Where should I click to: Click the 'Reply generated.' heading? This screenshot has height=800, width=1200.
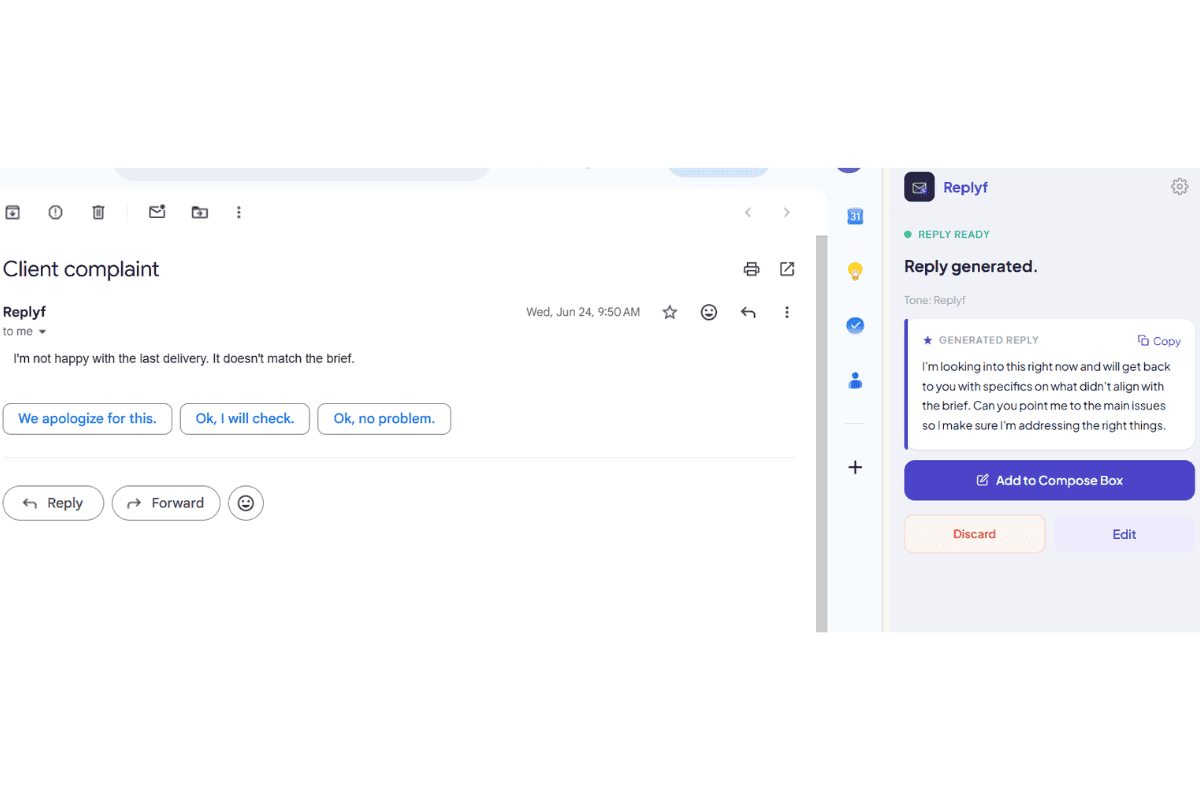pos(971,266)
